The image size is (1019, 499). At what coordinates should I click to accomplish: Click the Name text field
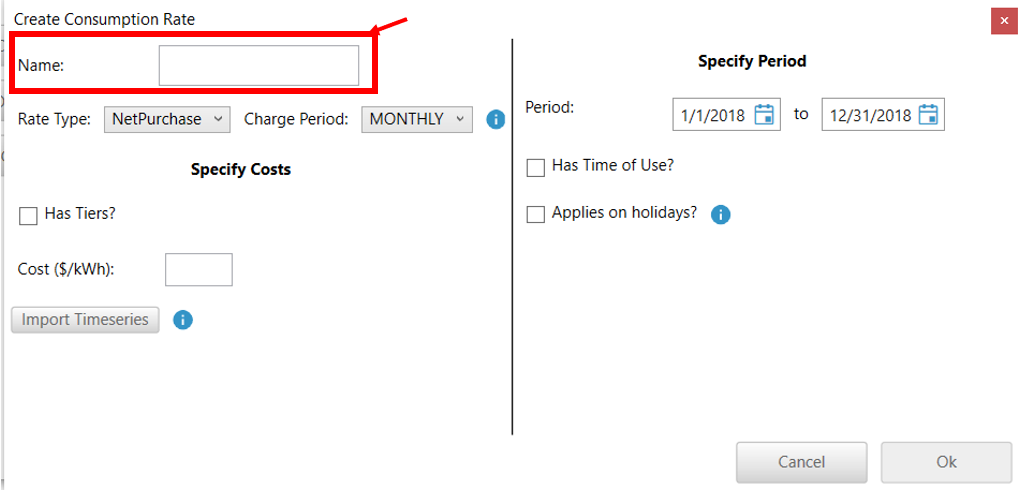click(x=258, y=65)
